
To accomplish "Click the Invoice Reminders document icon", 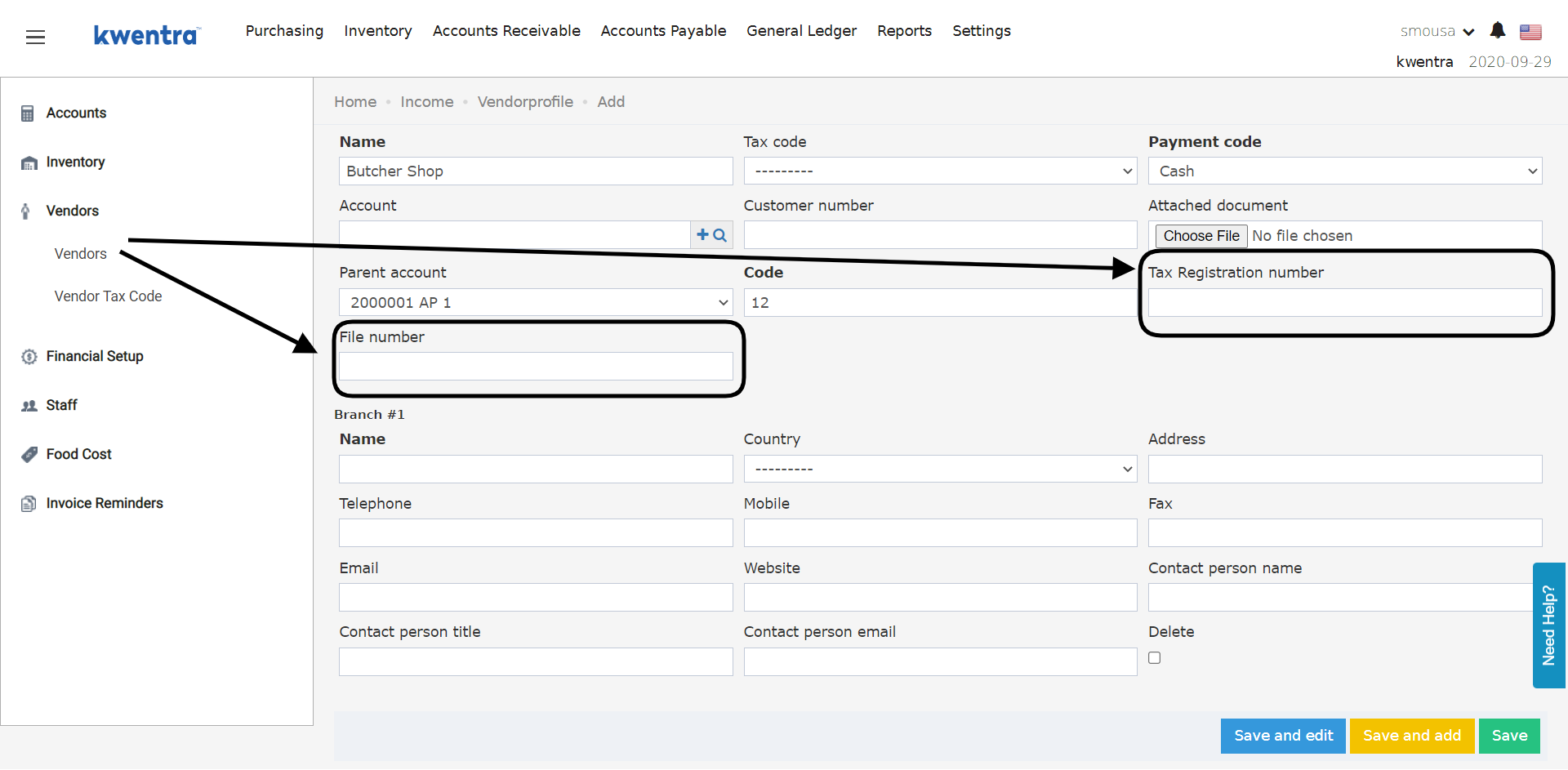I will (29, 504).
